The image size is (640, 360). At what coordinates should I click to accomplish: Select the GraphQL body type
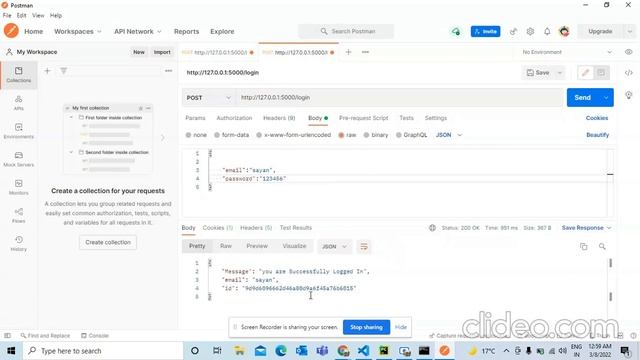pyautogui.click(x=411, y=135)
